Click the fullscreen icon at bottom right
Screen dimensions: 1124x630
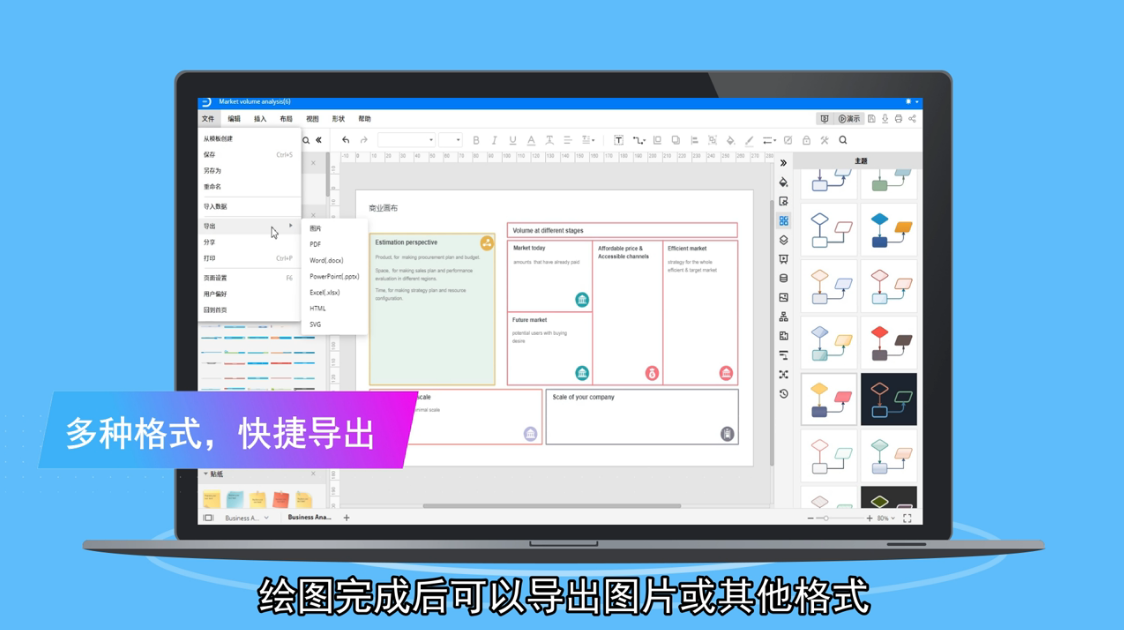point(908,518)
